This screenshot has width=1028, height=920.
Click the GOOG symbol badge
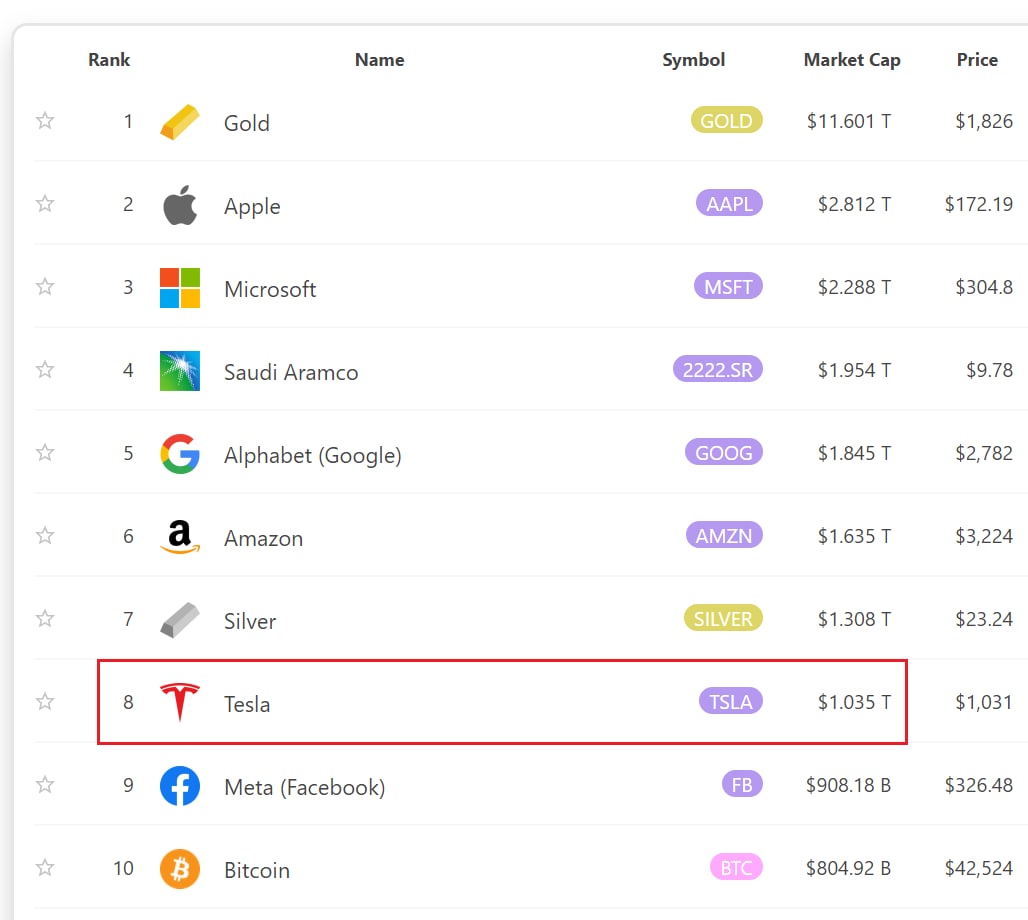(x=724, y=452)
